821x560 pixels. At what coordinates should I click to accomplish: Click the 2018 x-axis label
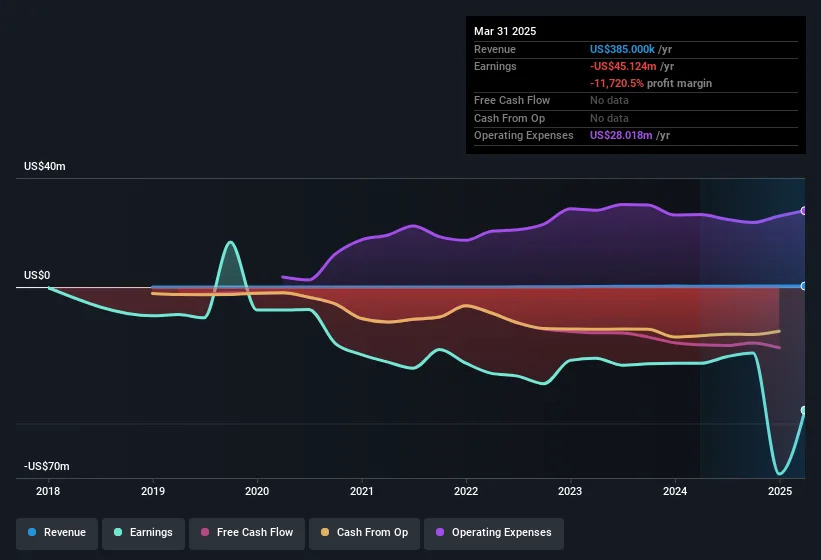click(x=48, y=491)
